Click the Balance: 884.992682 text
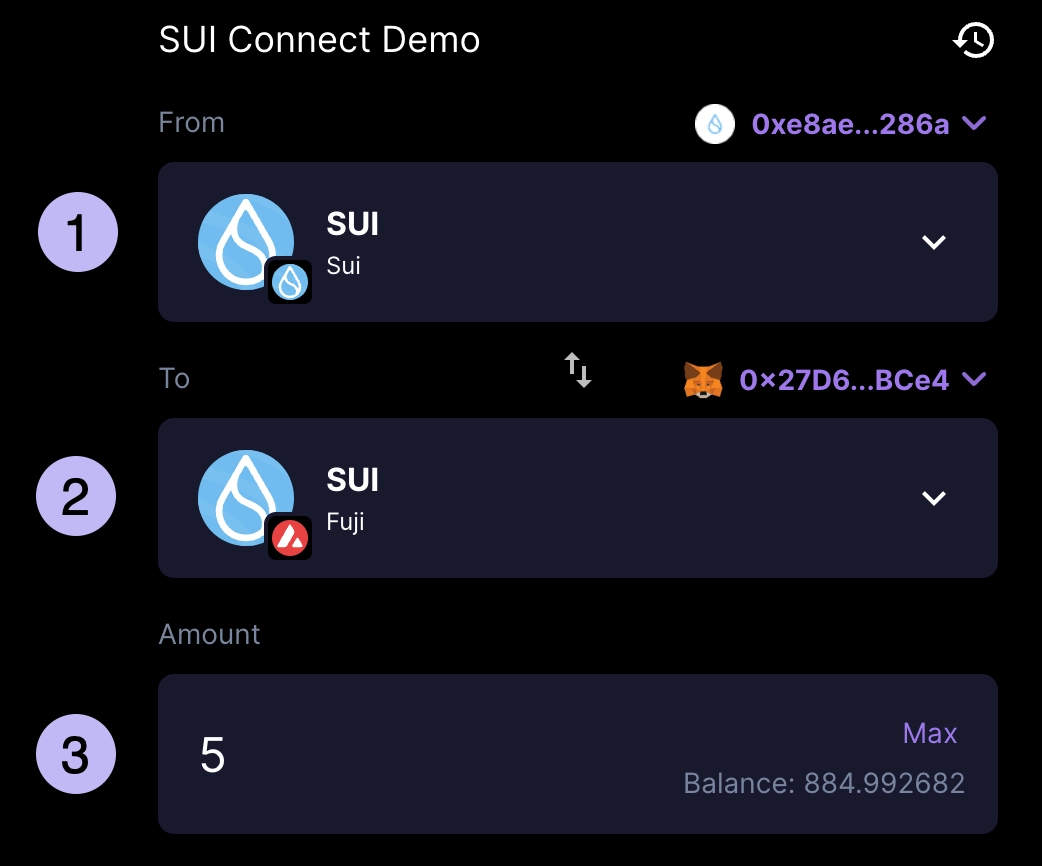The image size is (1042, 866). 824,784
